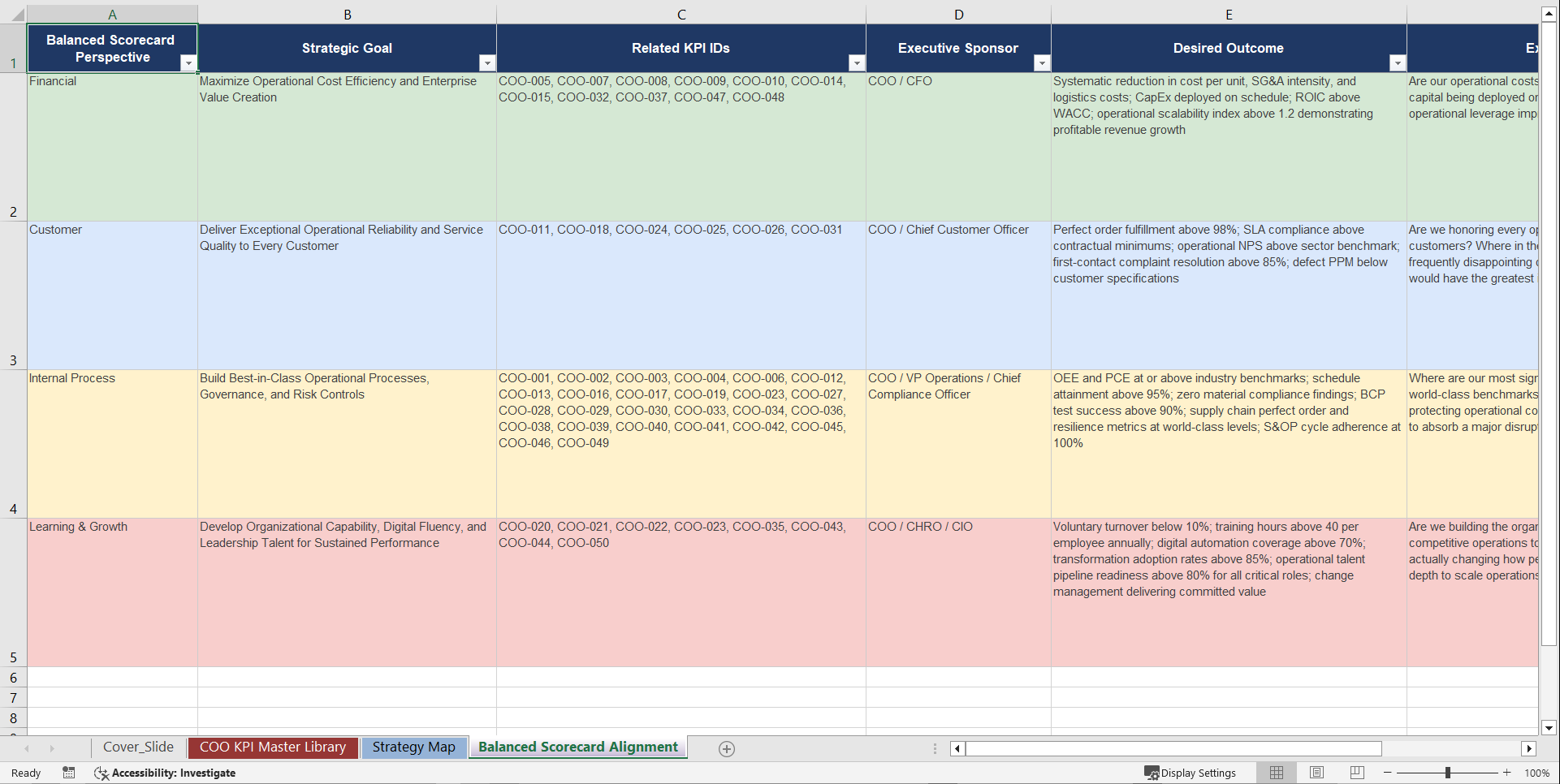Select the Financial perspective cell
Image resolution: width=1560 pixels, height=784 pixels.
coord(112,147)
